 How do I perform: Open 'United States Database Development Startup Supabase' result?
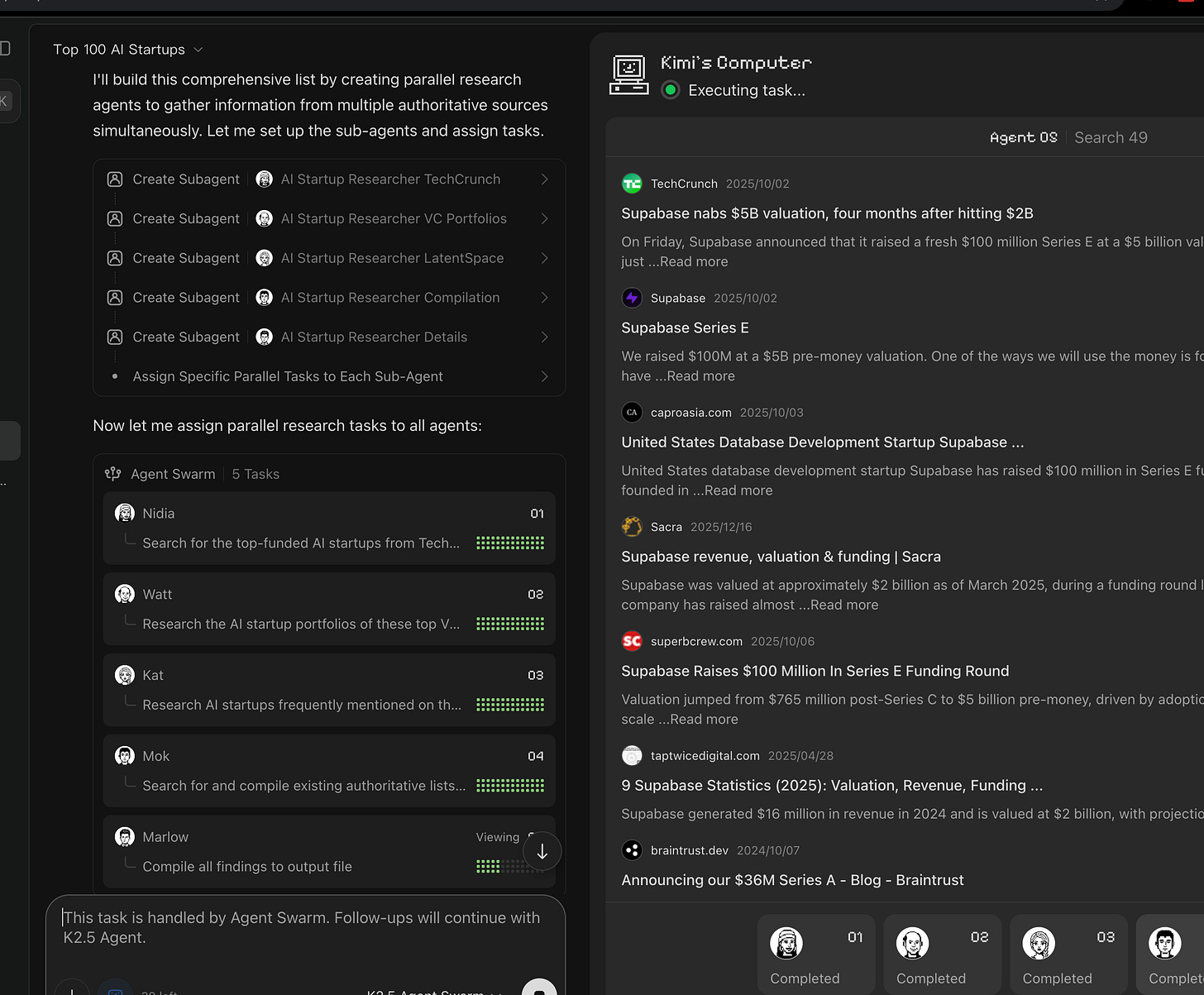click(x=823, y=442)
